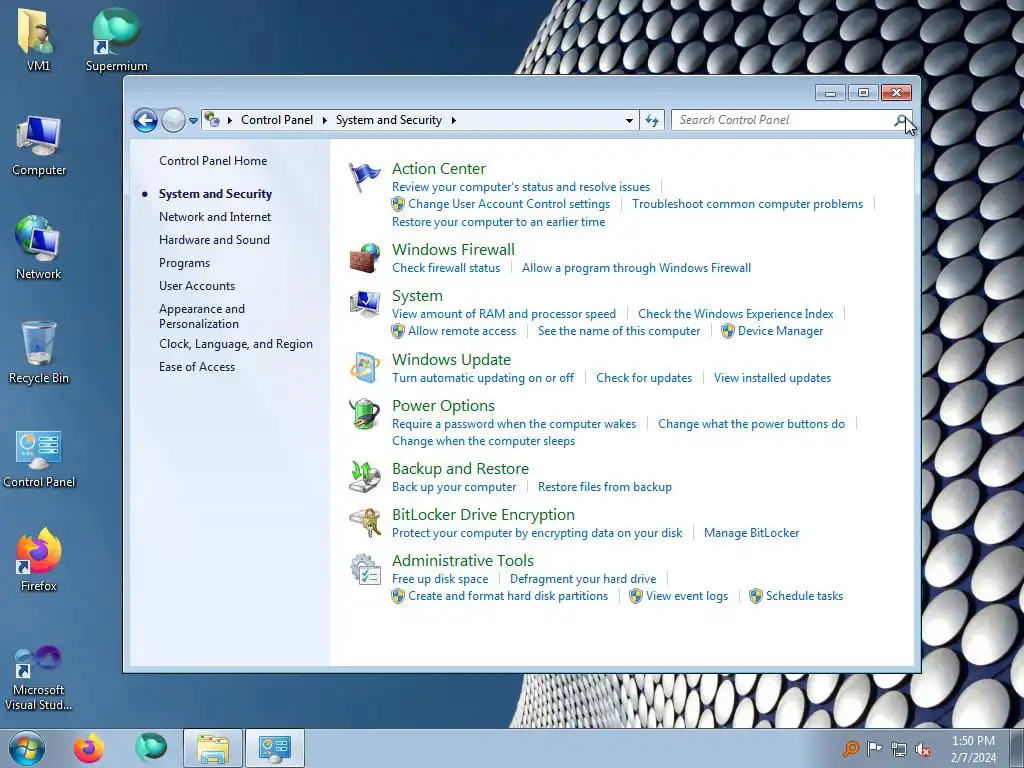
Task: Click the network tray icon
Action: point(899,749)
